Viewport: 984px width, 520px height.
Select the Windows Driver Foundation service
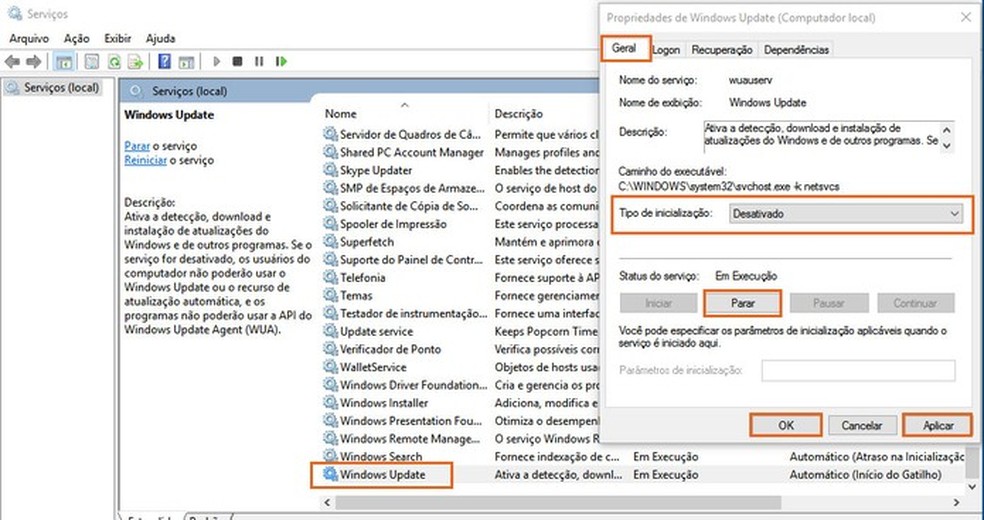click(x=414, y=385)
